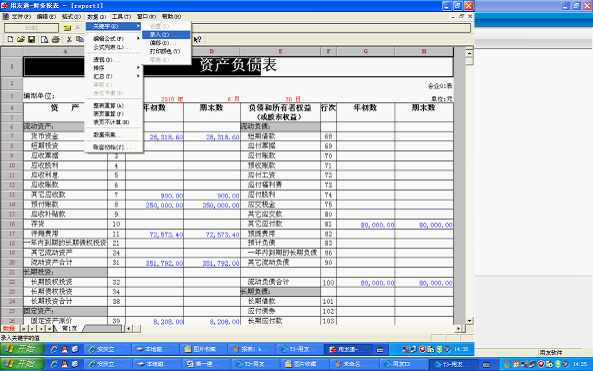Screen dimensions: 593x371
Task: Click the Save floppy disk icon
Action: tap(31, 39)
